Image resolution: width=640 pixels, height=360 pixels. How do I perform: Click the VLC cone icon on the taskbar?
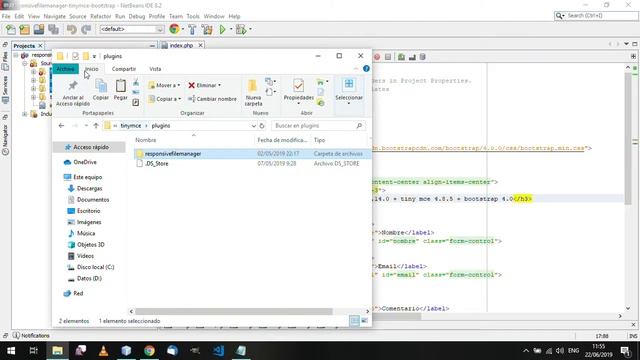tap(103, 351)
